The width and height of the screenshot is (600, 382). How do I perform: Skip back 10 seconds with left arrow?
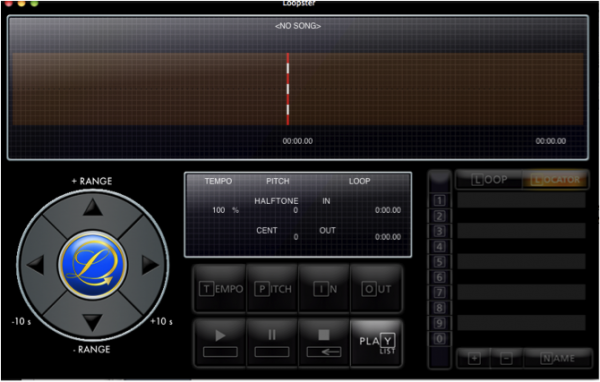coord(36,265)
